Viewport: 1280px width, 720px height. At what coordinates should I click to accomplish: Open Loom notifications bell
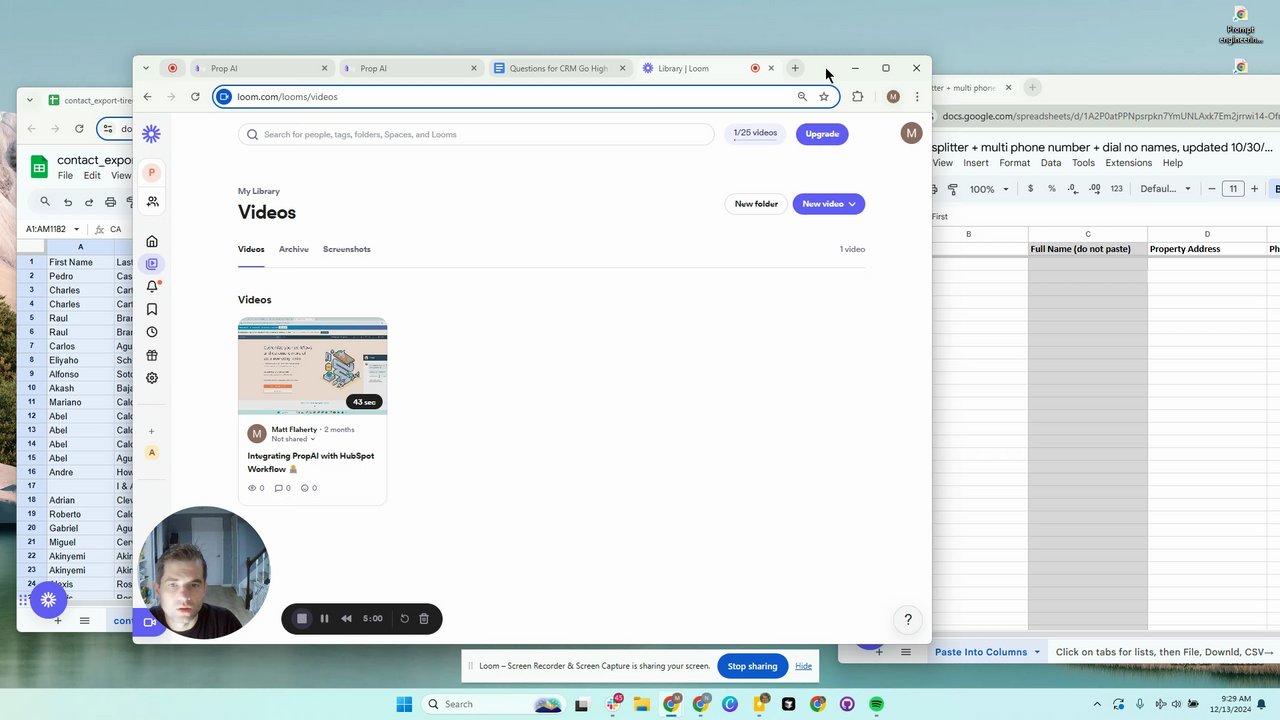(x=152, y=287)
